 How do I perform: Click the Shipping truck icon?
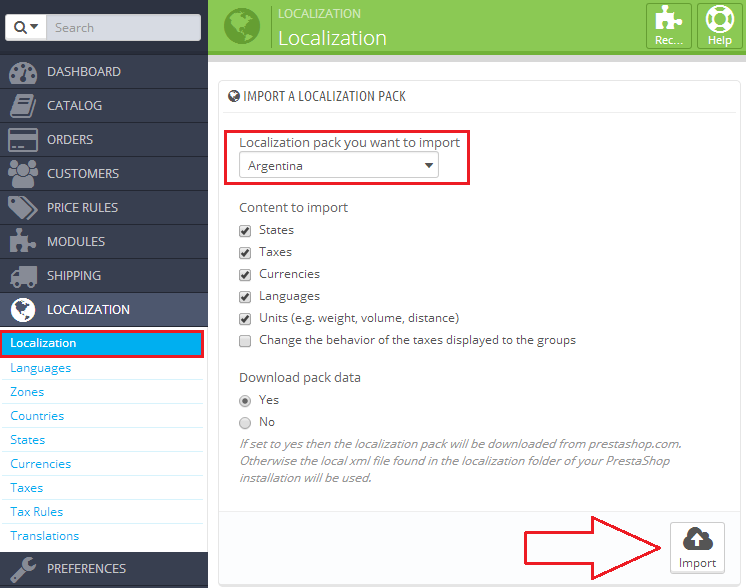point(23,276)
